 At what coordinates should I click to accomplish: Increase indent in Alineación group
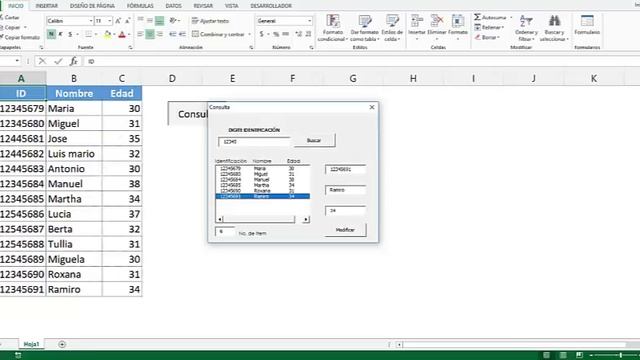click(x=182, y=34)
